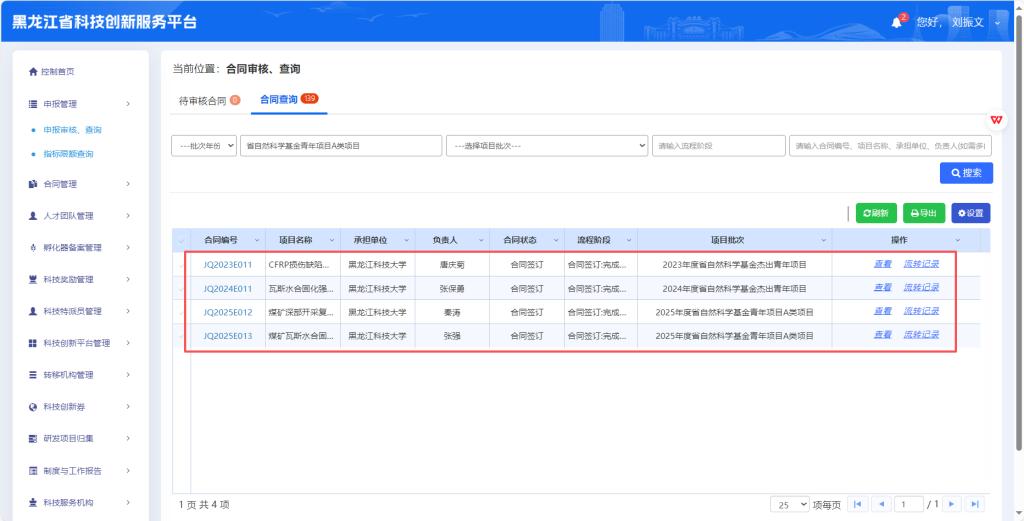Open the rows-per-page dropdown showing 25
The width and height of the screenshot is (1024, 521).
tap(789, 504)
